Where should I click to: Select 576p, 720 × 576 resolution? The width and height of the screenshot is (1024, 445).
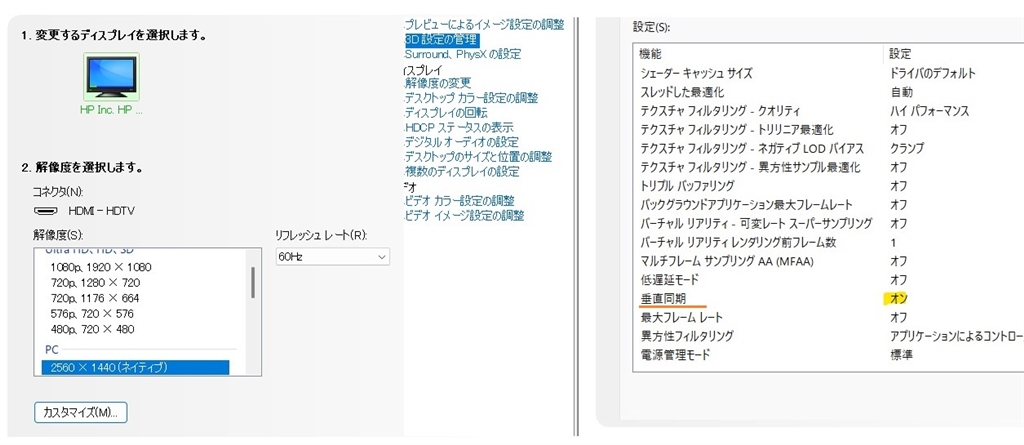[92, 314]
